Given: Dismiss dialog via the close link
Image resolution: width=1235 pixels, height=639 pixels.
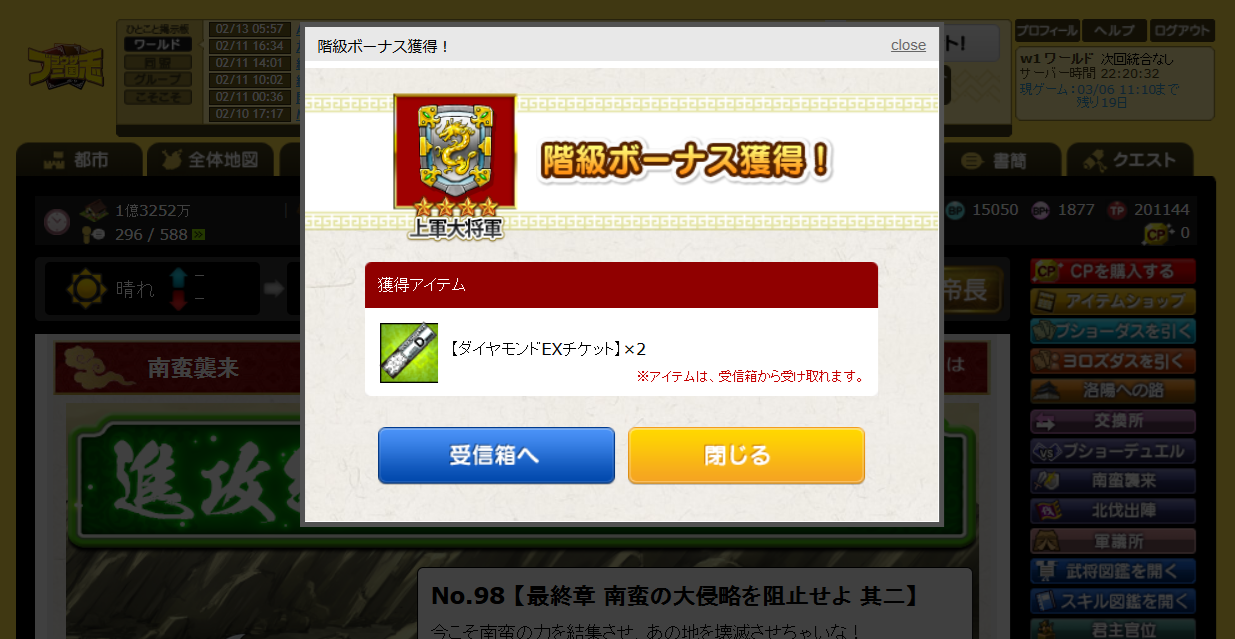Looking at the screenshot, I should 908,45.
